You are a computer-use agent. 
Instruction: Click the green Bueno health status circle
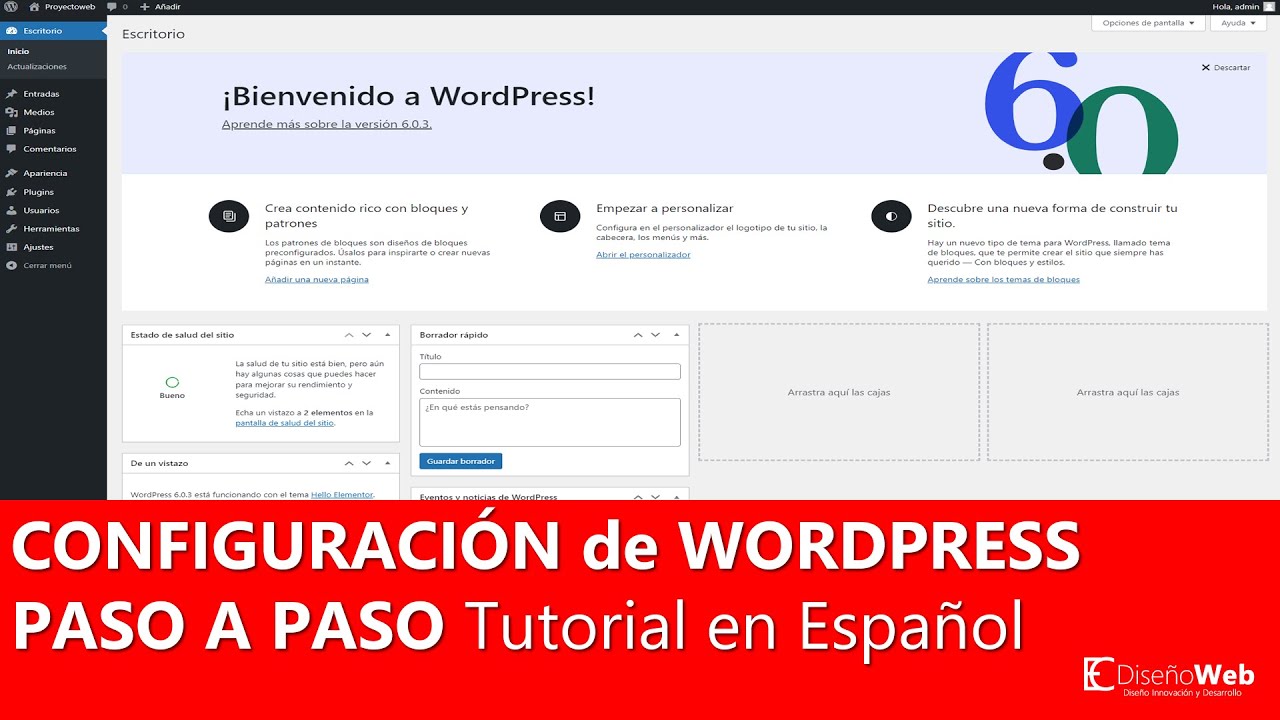point(172,382)
